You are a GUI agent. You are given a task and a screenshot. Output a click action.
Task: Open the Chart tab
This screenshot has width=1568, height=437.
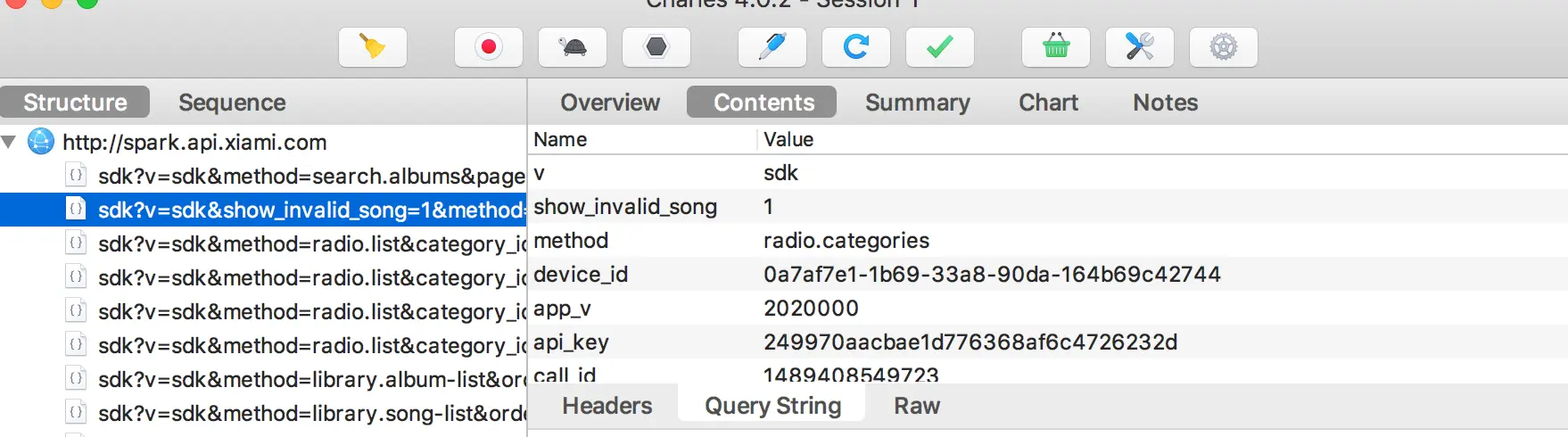click(1049, 103)
